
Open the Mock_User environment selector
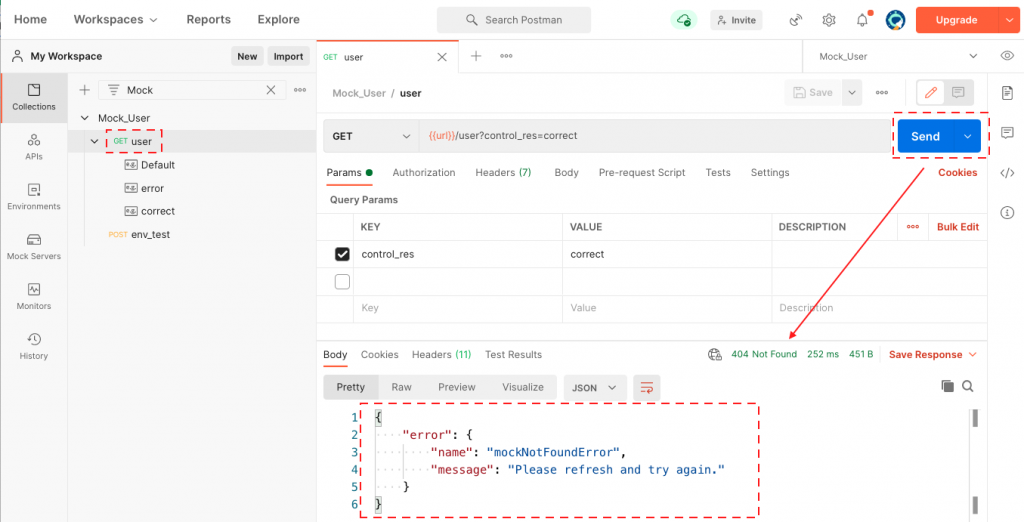point(899,56)
